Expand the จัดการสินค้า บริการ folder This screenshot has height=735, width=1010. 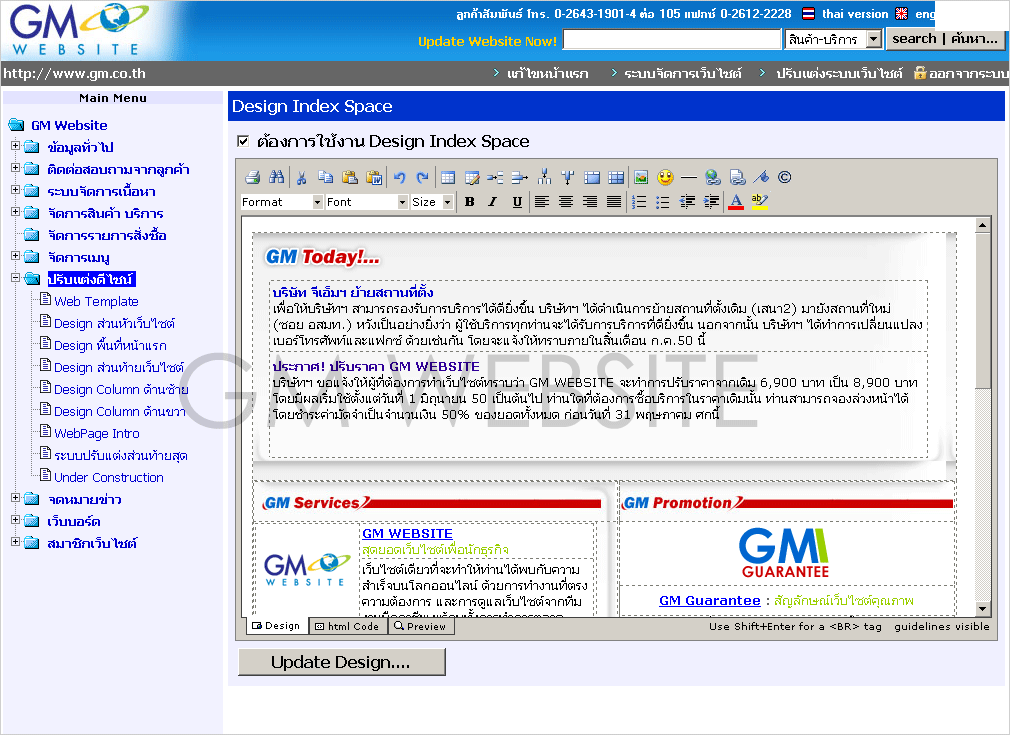(x=15, y=211)
